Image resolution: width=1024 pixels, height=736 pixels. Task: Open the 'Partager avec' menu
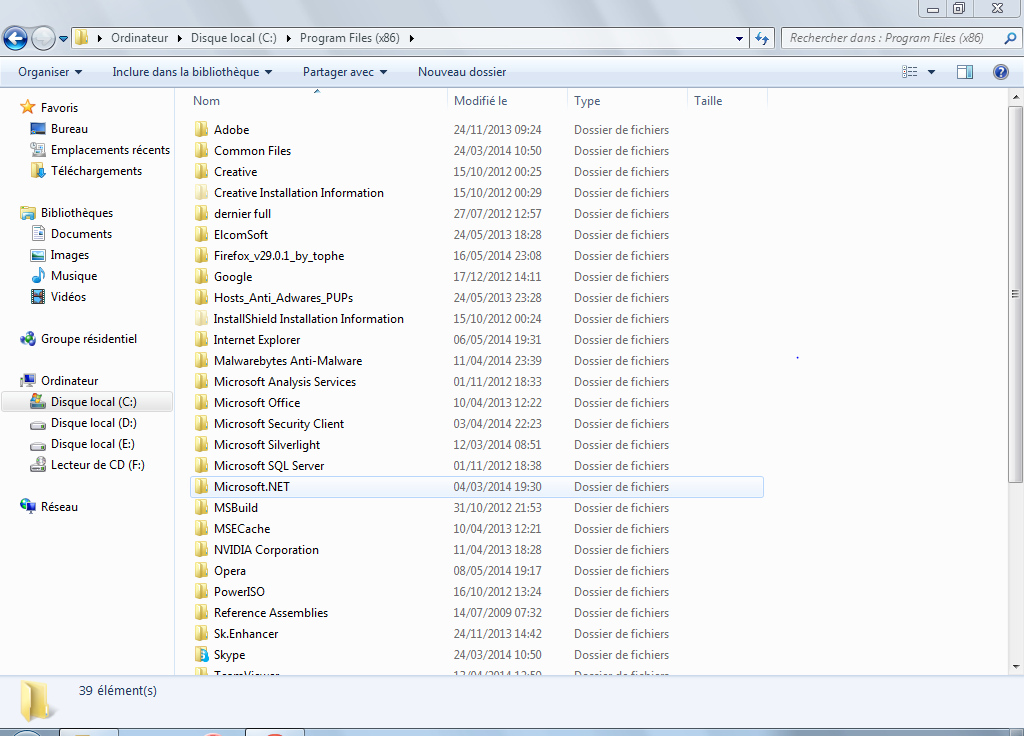tap(345, 72)
